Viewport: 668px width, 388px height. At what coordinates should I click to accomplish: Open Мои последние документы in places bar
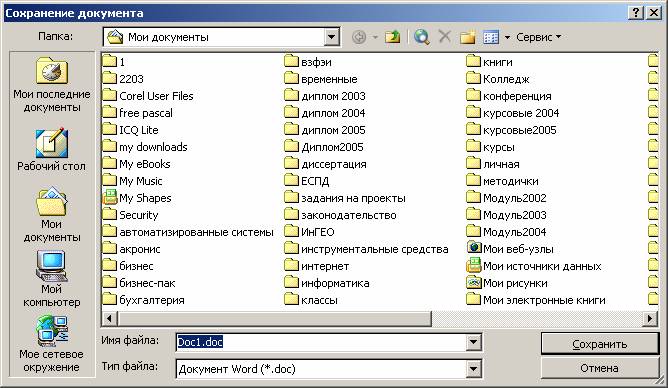pos(52,85)
